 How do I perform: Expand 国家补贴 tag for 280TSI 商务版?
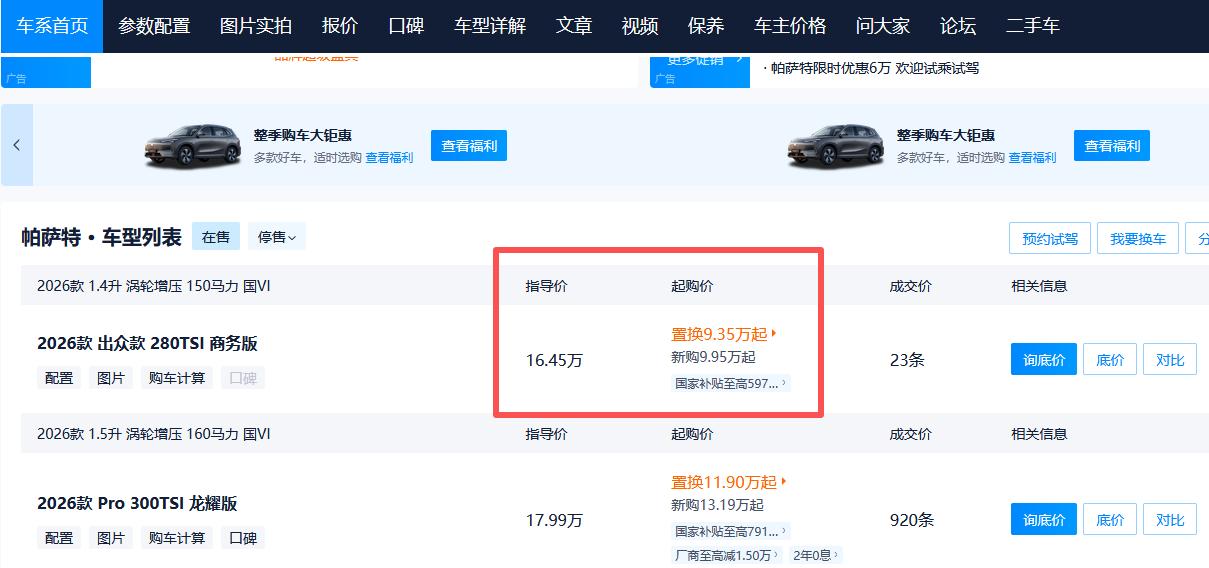pyautogui.click(x=731, y=383)
